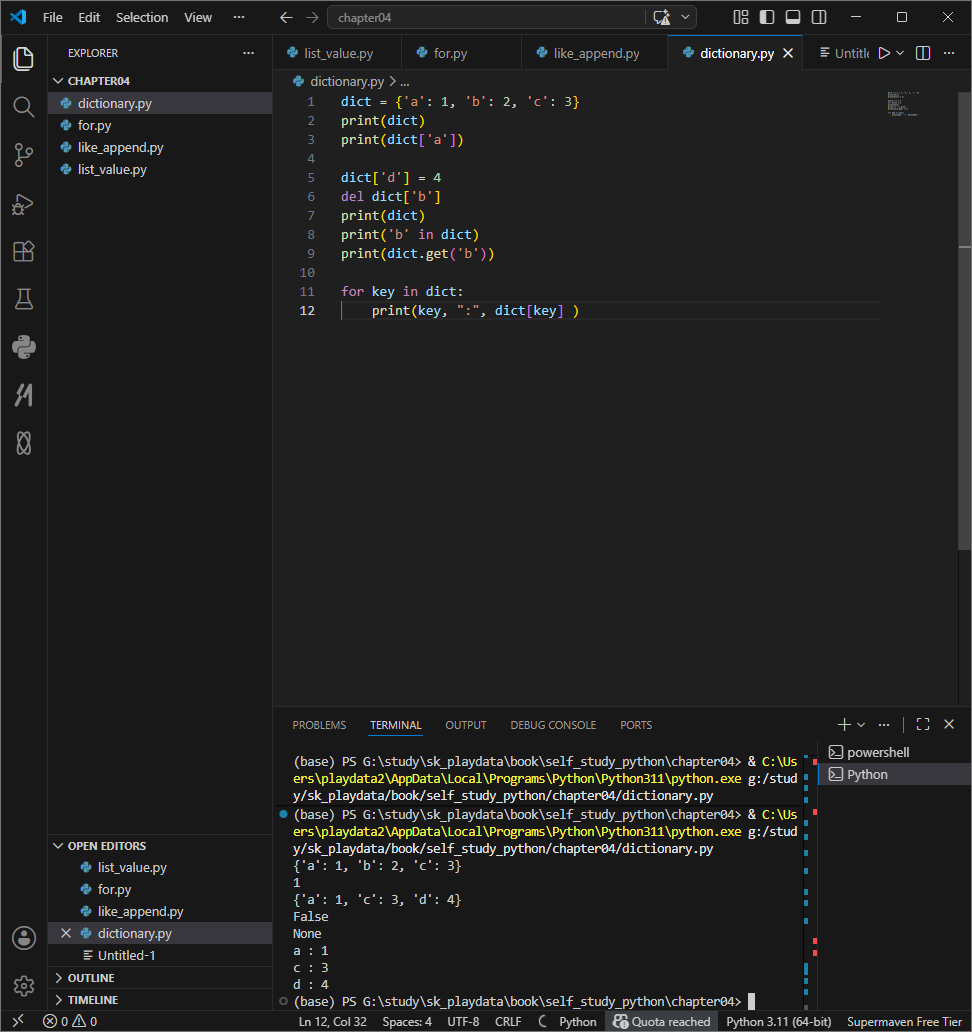Open the Explorer view in activity bar
The width and height of the screenshot is (972, 1032).
[24, 59]
